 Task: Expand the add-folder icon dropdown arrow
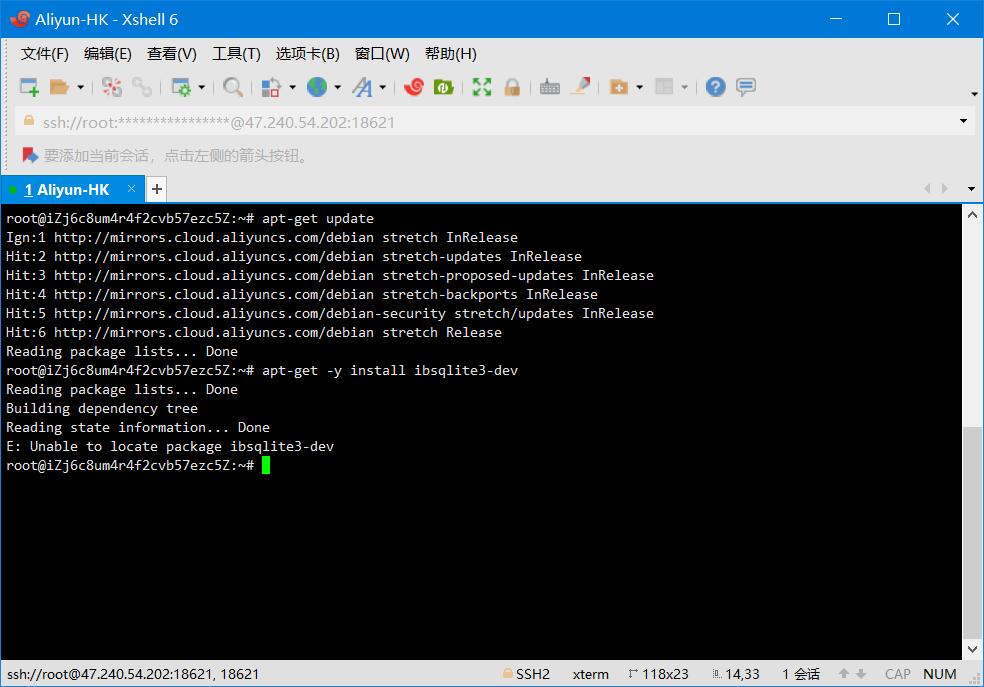(x=639, y=87)
